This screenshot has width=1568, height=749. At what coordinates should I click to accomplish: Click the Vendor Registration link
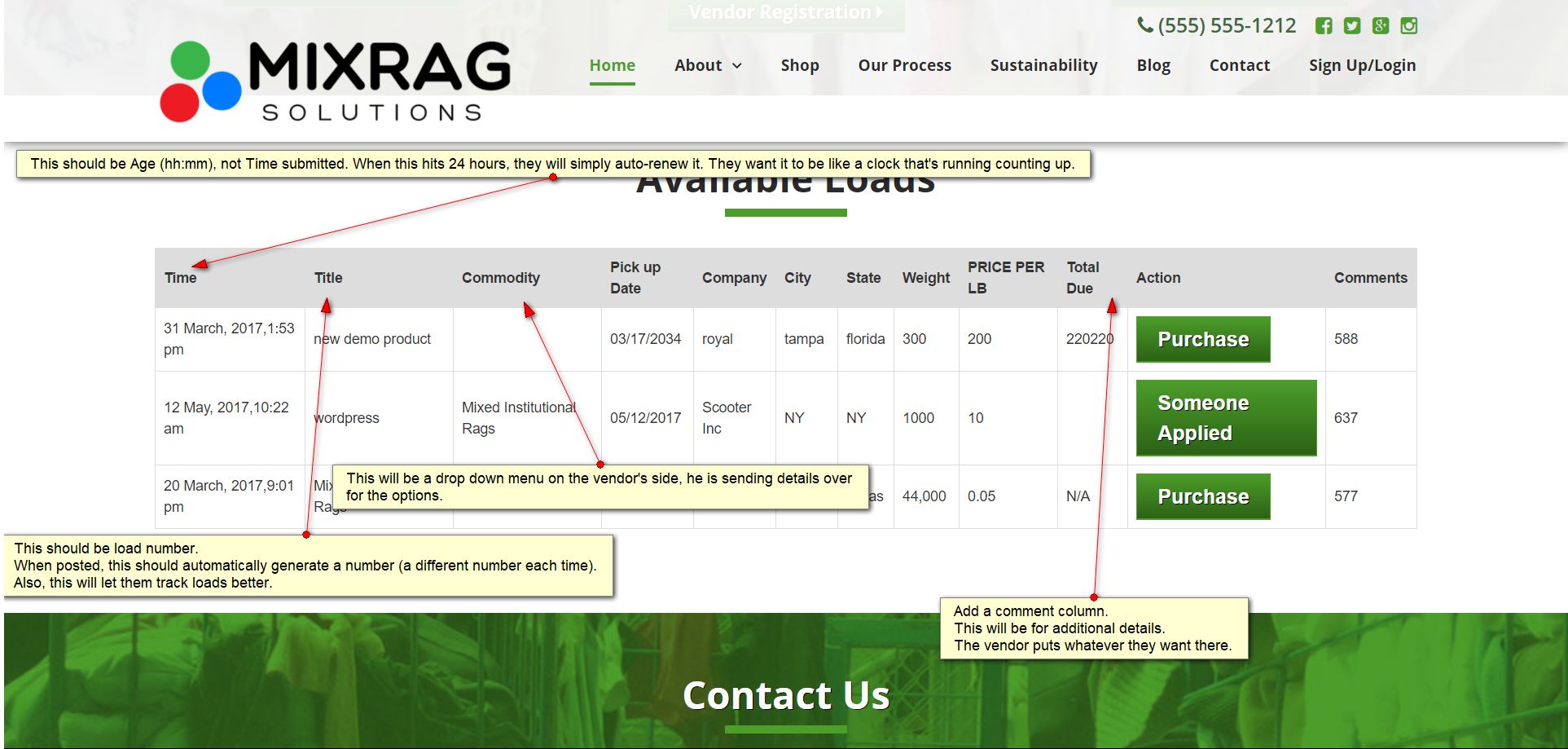pyautogui.click(x=786, y=12)
